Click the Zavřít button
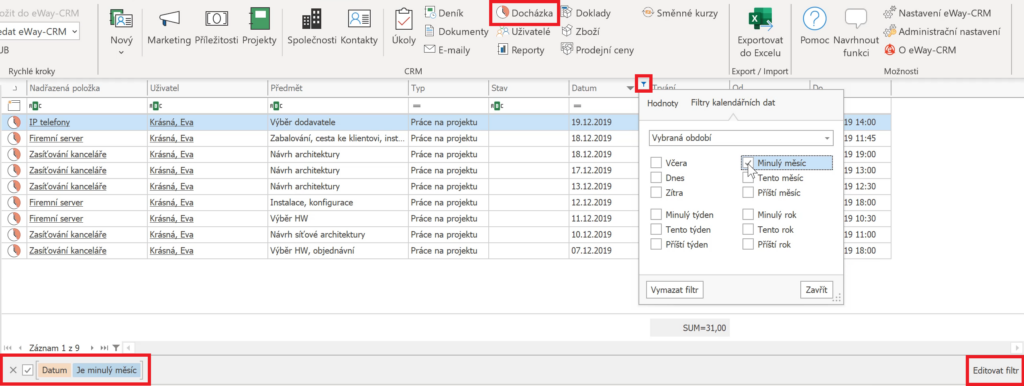 coord(816,289)
